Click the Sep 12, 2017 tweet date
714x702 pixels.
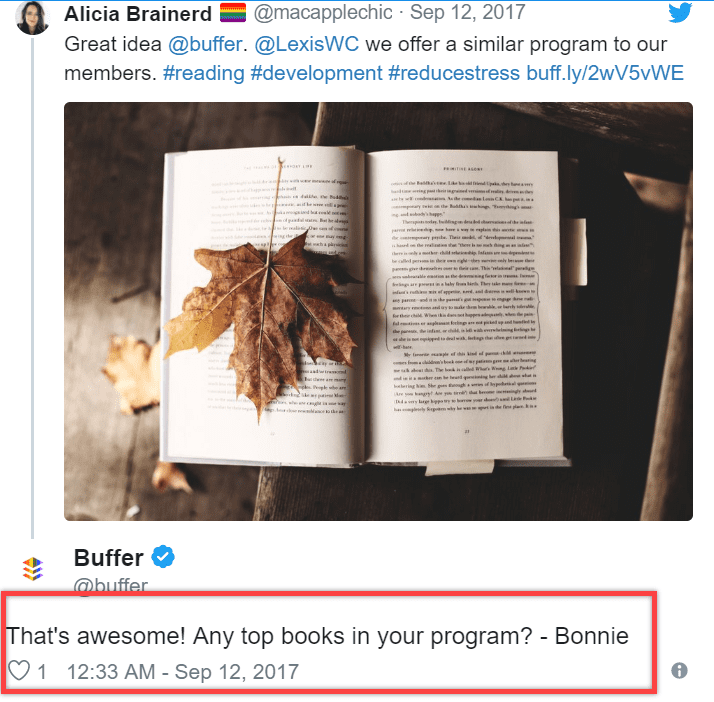468,12
